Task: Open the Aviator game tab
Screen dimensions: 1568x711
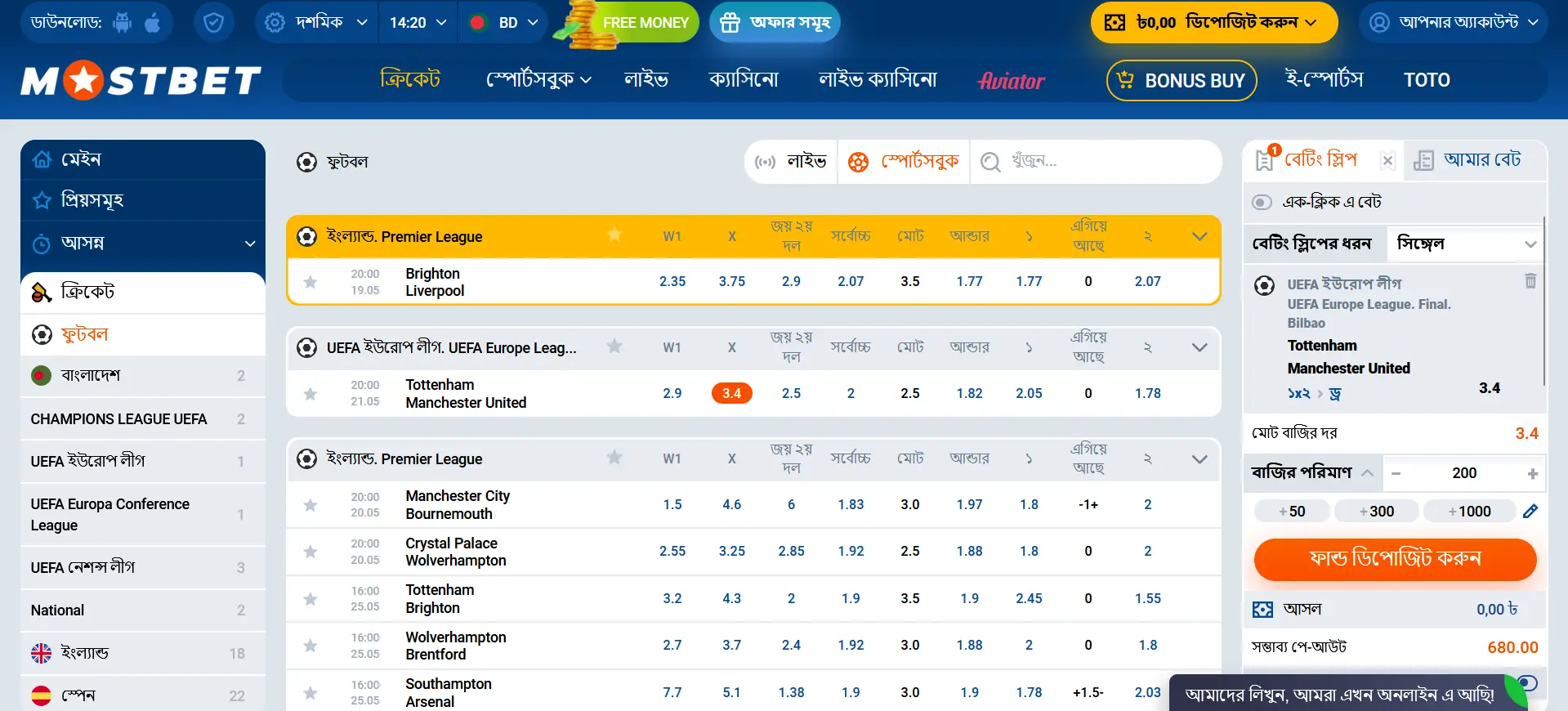Action: coord(1012,81)
